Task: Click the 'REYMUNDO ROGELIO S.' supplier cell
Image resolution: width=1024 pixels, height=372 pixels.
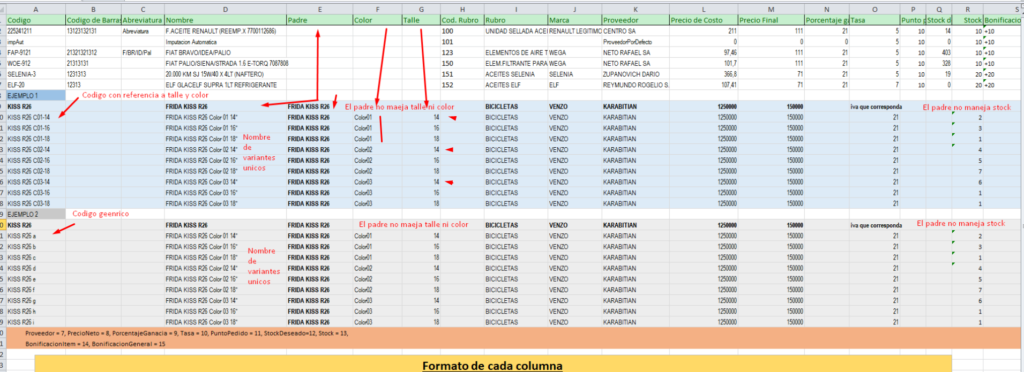Action: (635, 85)
